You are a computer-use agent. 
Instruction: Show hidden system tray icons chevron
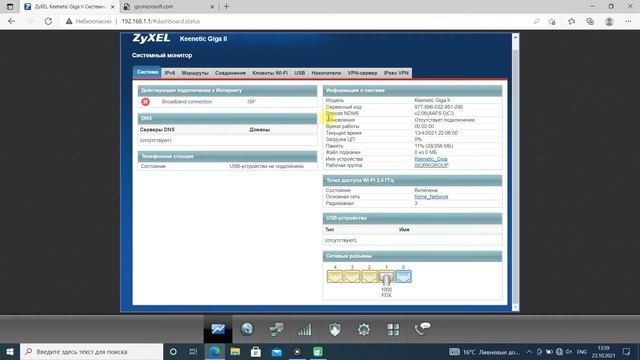click(x=529, y=351)
